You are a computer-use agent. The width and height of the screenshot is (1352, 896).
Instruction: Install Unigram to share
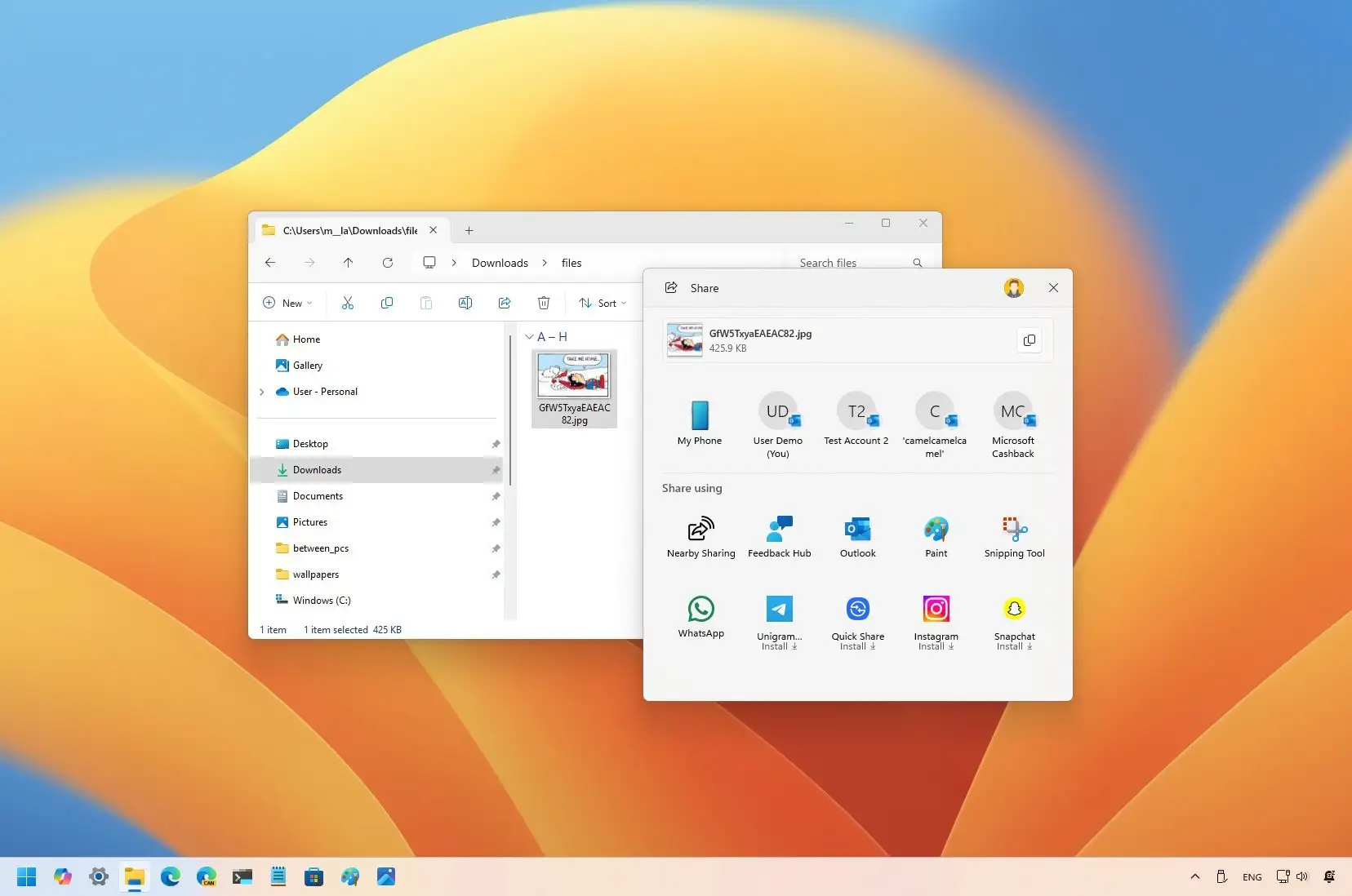(x=779, y=623)
